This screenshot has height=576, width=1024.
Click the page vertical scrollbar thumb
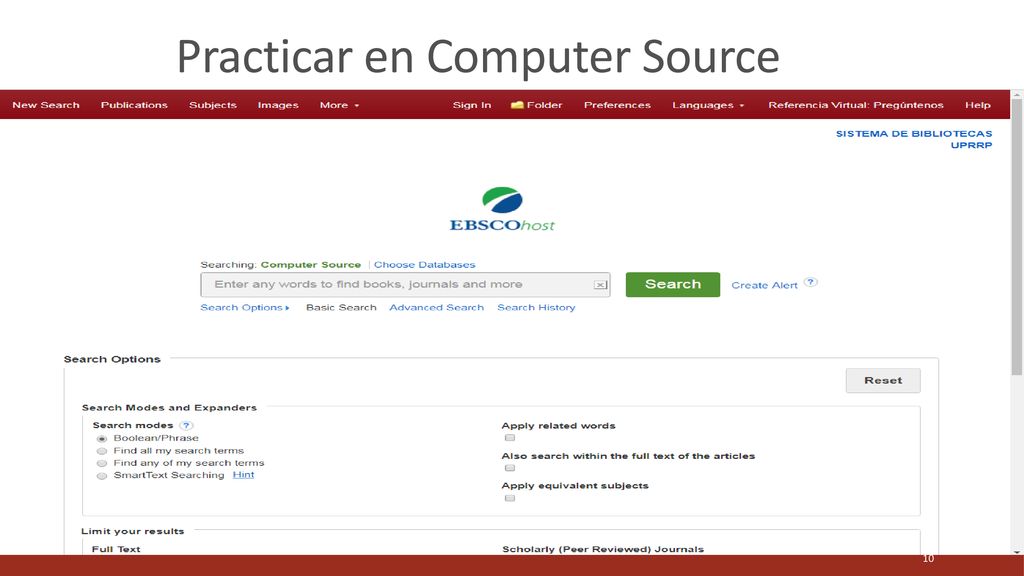1017,237
